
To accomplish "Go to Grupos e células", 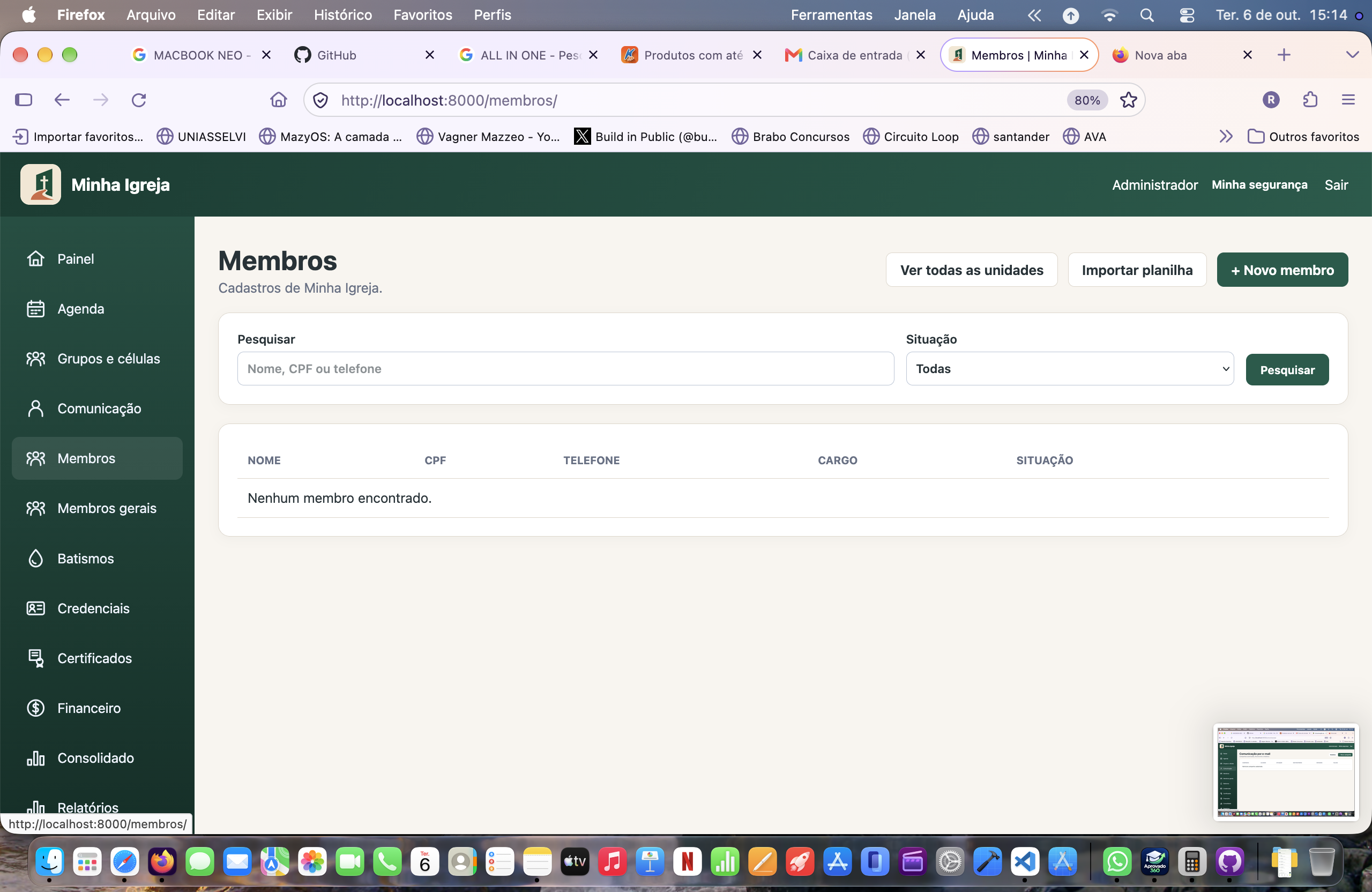I will (97, 359).
